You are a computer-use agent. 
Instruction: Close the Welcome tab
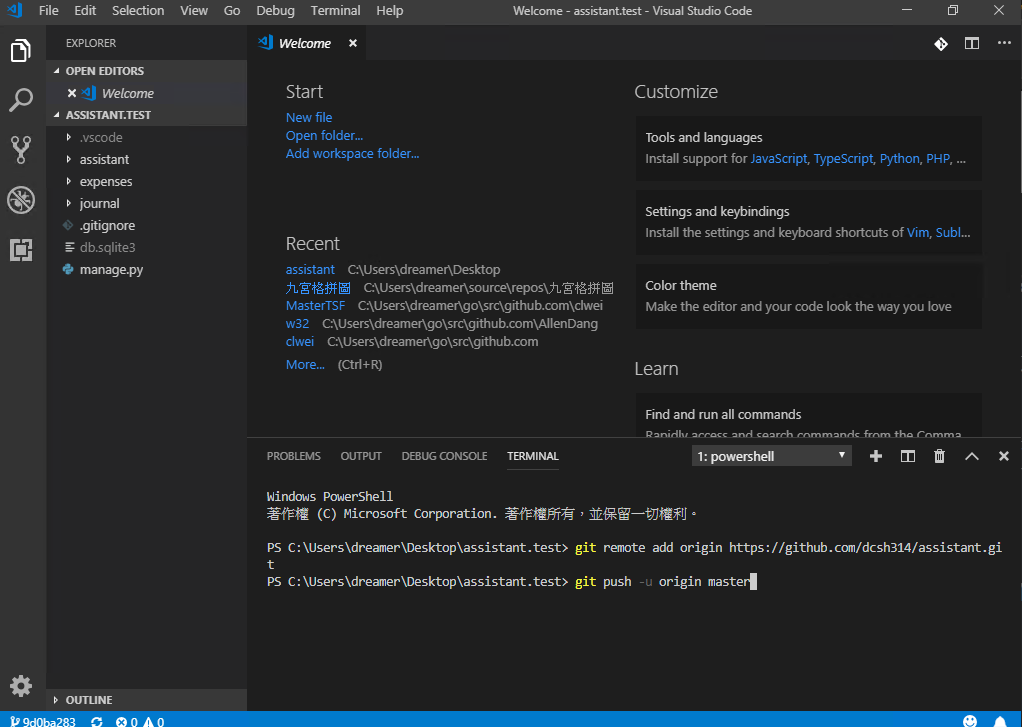[353, 43]
